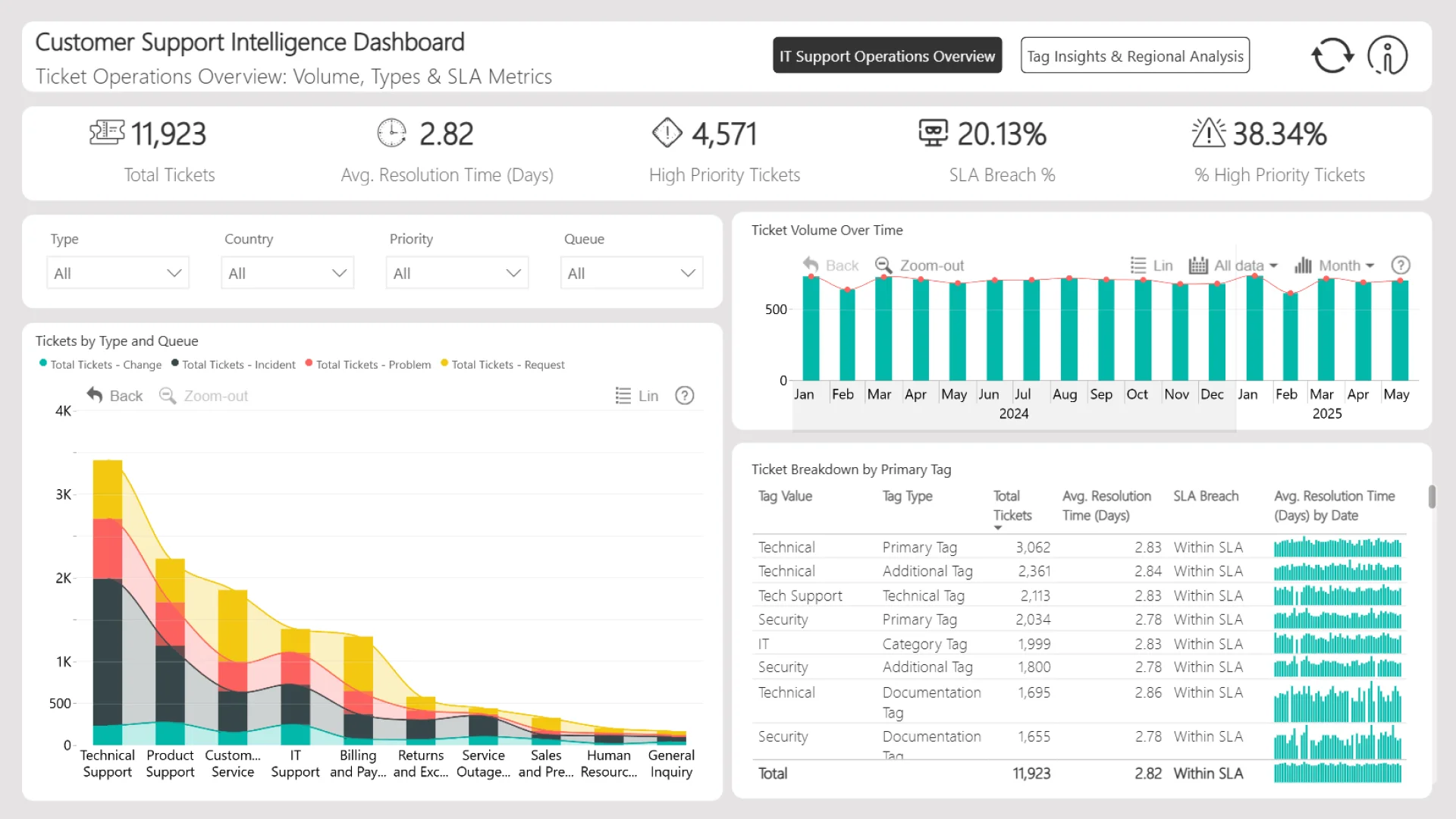Click the Product Support stacked bar
Image resolution: width=1456 pixels, height=819 pixels.
point(170,651)
